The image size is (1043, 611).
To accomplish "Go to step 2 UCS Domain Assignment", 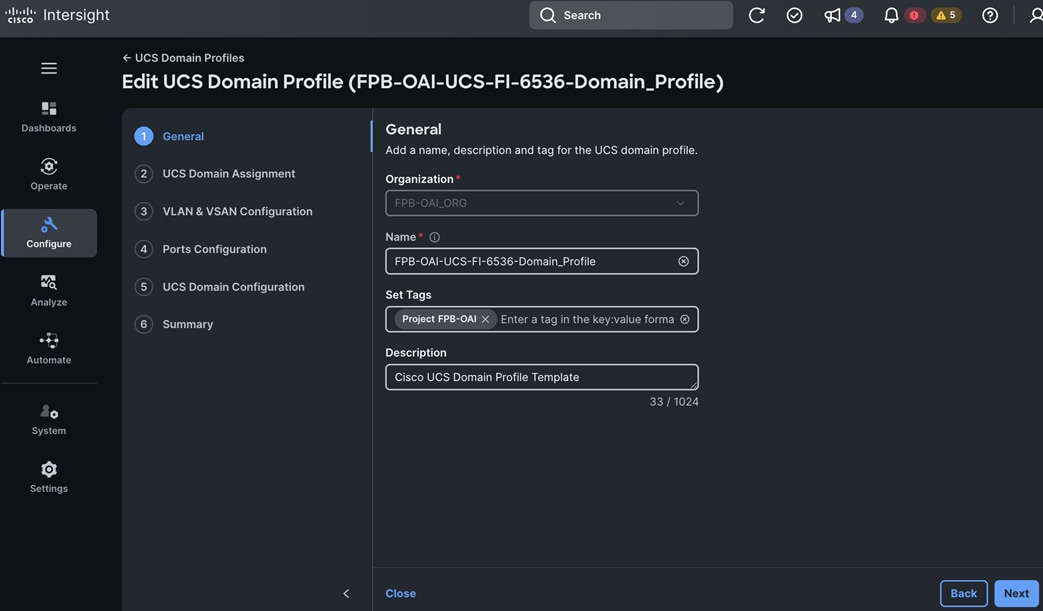I will pyautogui.click(x=215, y=174).
